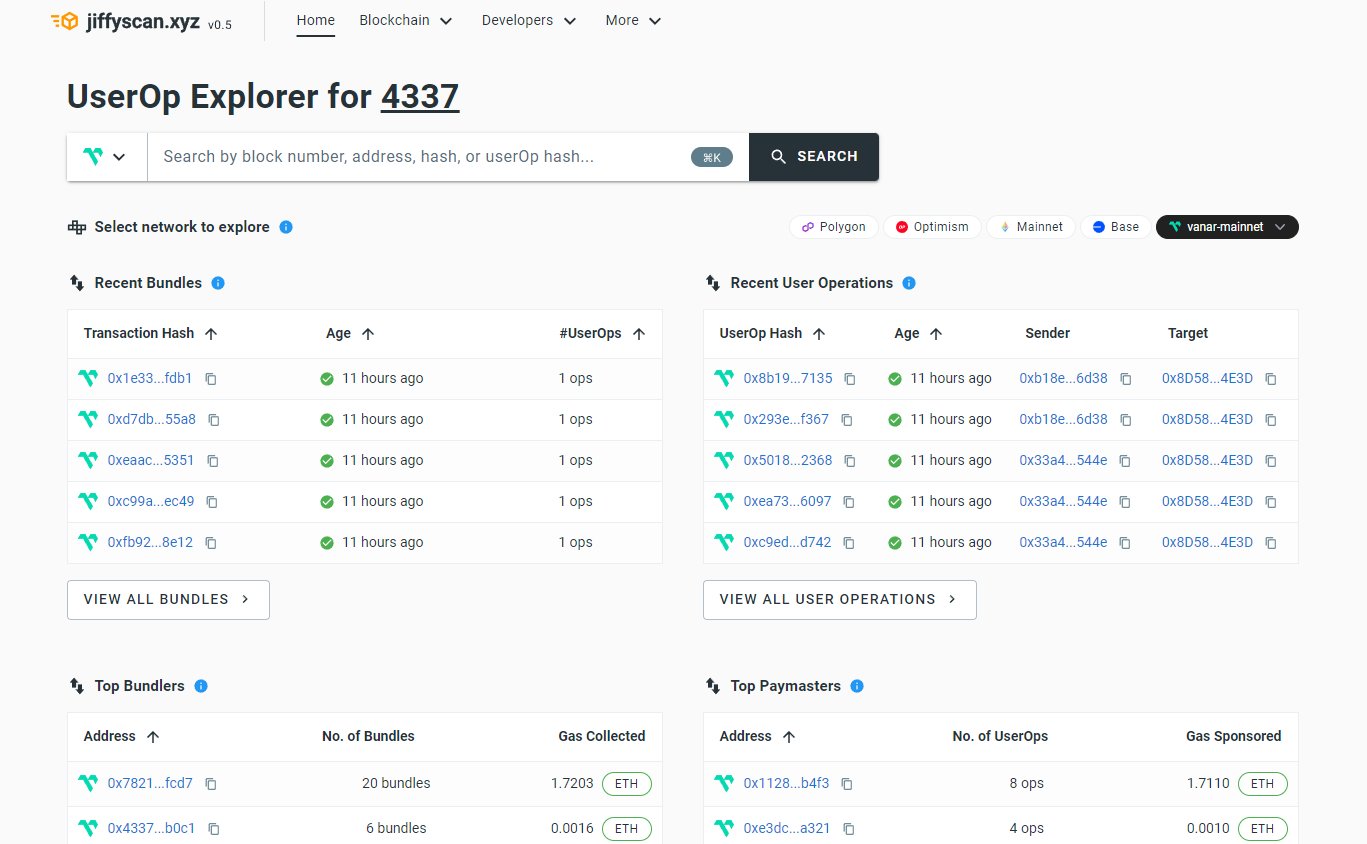The image size is (1367, 844).
Task: Open the 4337 link in heading
Action: point(420,97)
